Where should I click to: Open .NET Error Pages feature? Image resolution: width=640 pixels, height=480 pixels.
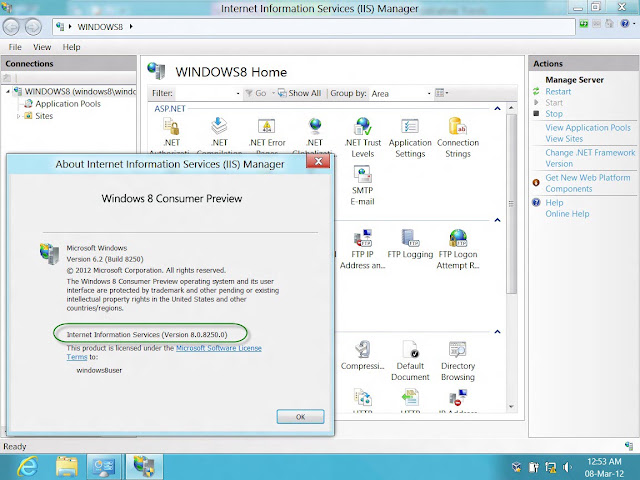(267, 137)
